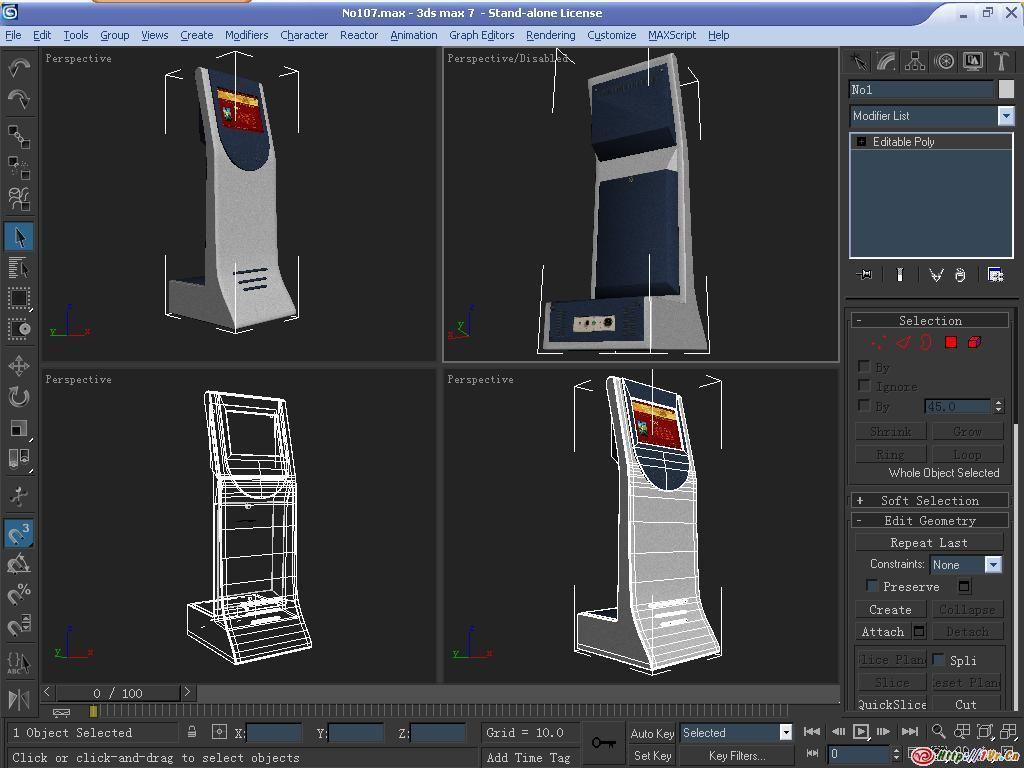This screenshot has width=1024, height=768.
Task: Click the object color swatch beside No1
Action: pyautogui.click(x=1006, y=90)
